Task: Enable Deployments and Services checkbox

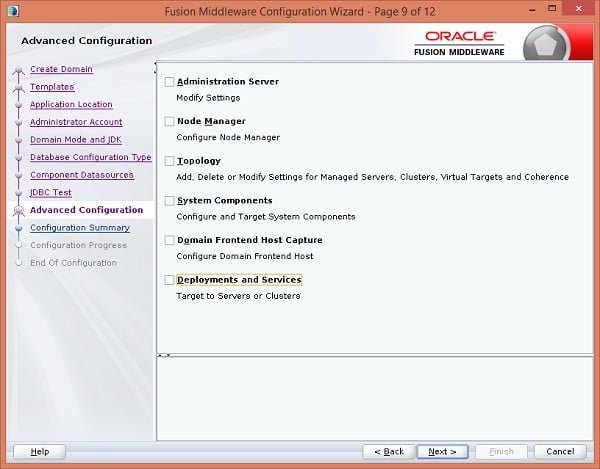Action: click(169, 280)
